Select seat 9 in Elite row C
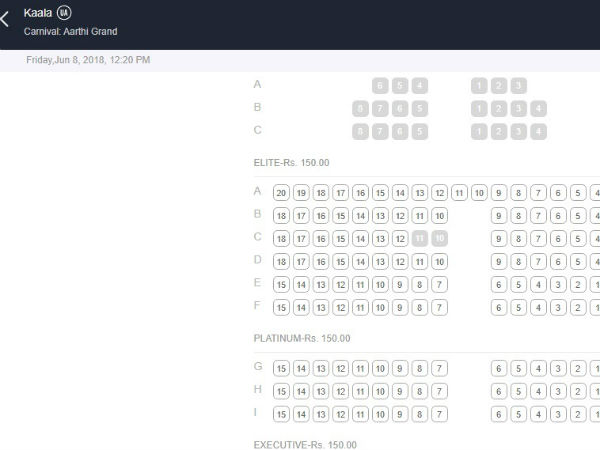Viewport: 600px width, 450px height. (499, 238)
